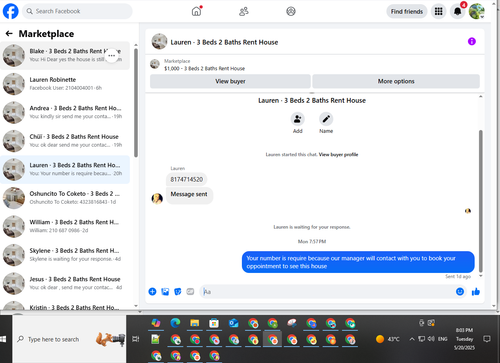The width and height of the screenshot is (500, 363).
Task: Choose the GIF icon in composer
Action: pos(190,292)
